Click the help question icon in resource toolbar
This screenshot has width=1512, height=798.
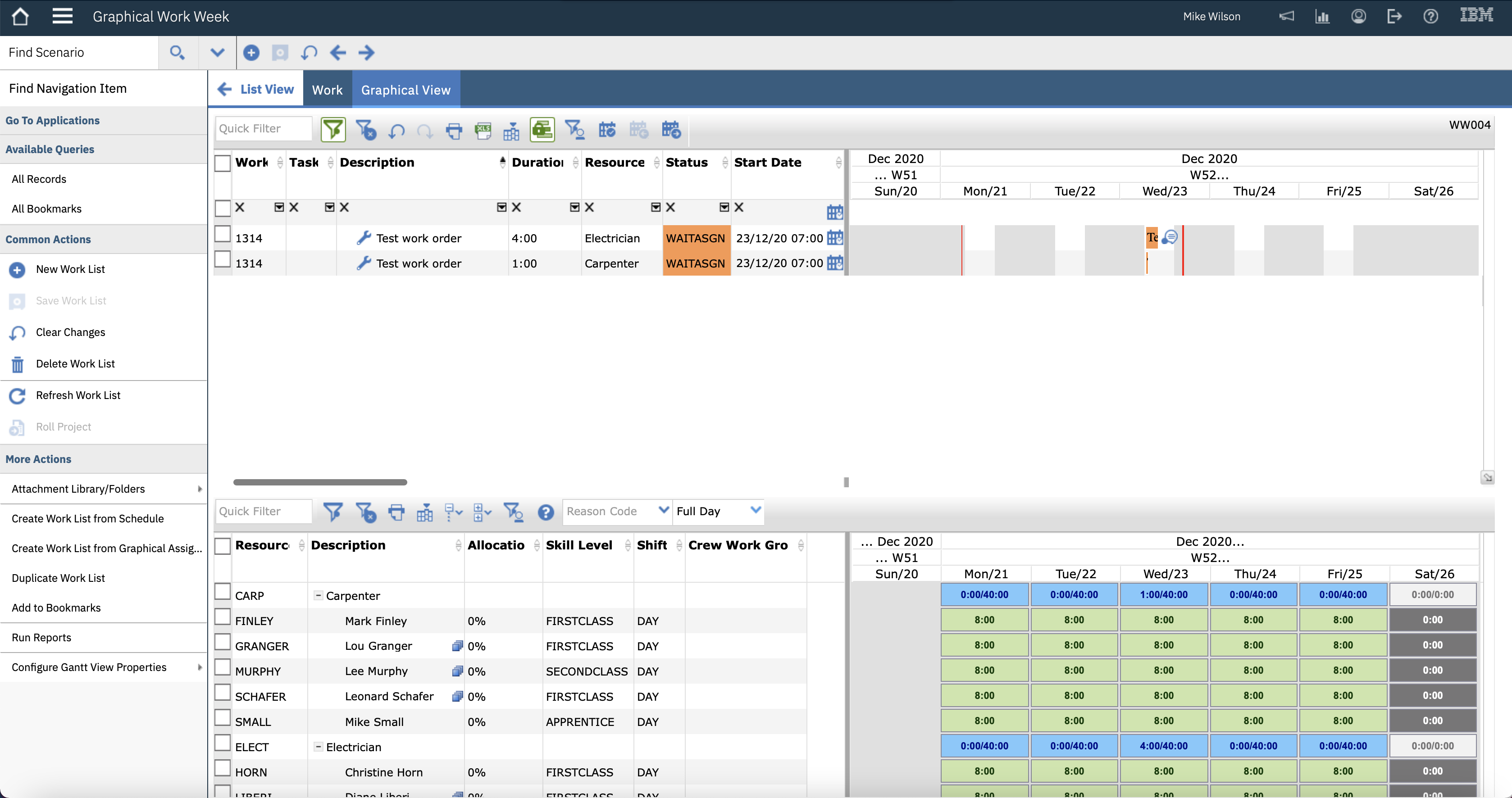tap(545, 512)
